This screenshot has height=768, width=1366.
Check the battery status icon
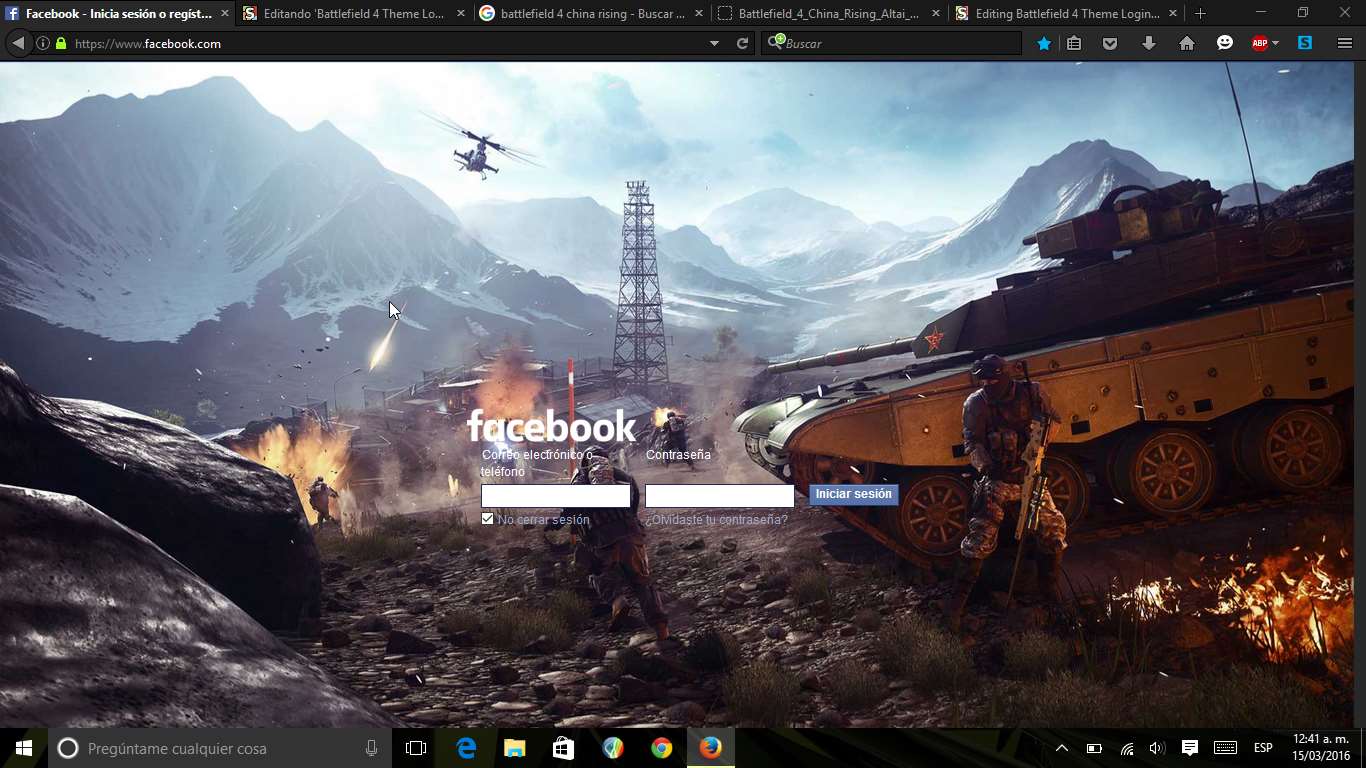pos(1094,748)
